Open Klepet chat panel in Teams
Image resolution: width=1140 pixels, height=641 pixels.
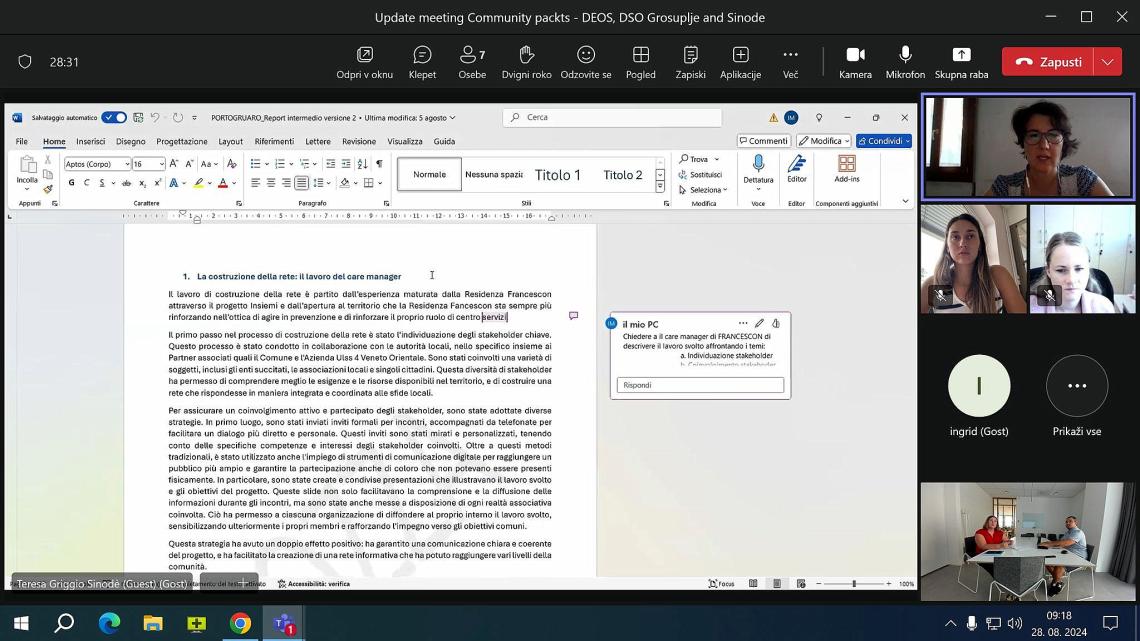[422, 62]
